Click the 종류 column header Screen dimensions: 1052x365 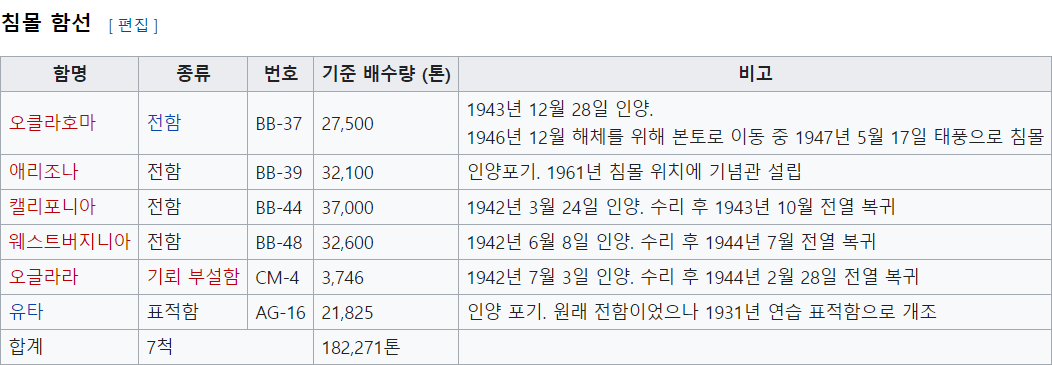pyautogui.click(x=193, y=74)
